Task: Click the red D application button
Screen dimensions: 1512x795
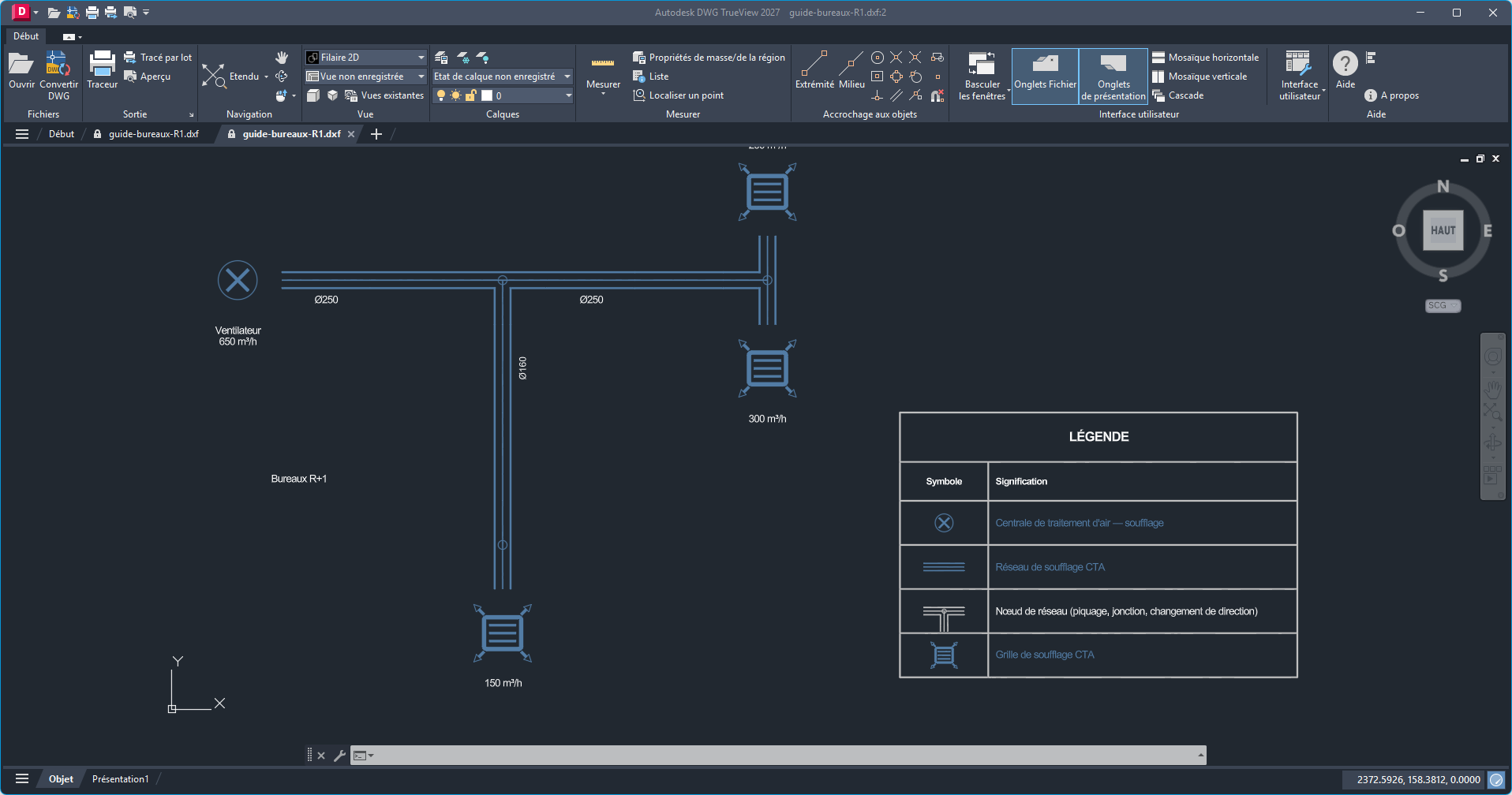Action: coord(21,12)
